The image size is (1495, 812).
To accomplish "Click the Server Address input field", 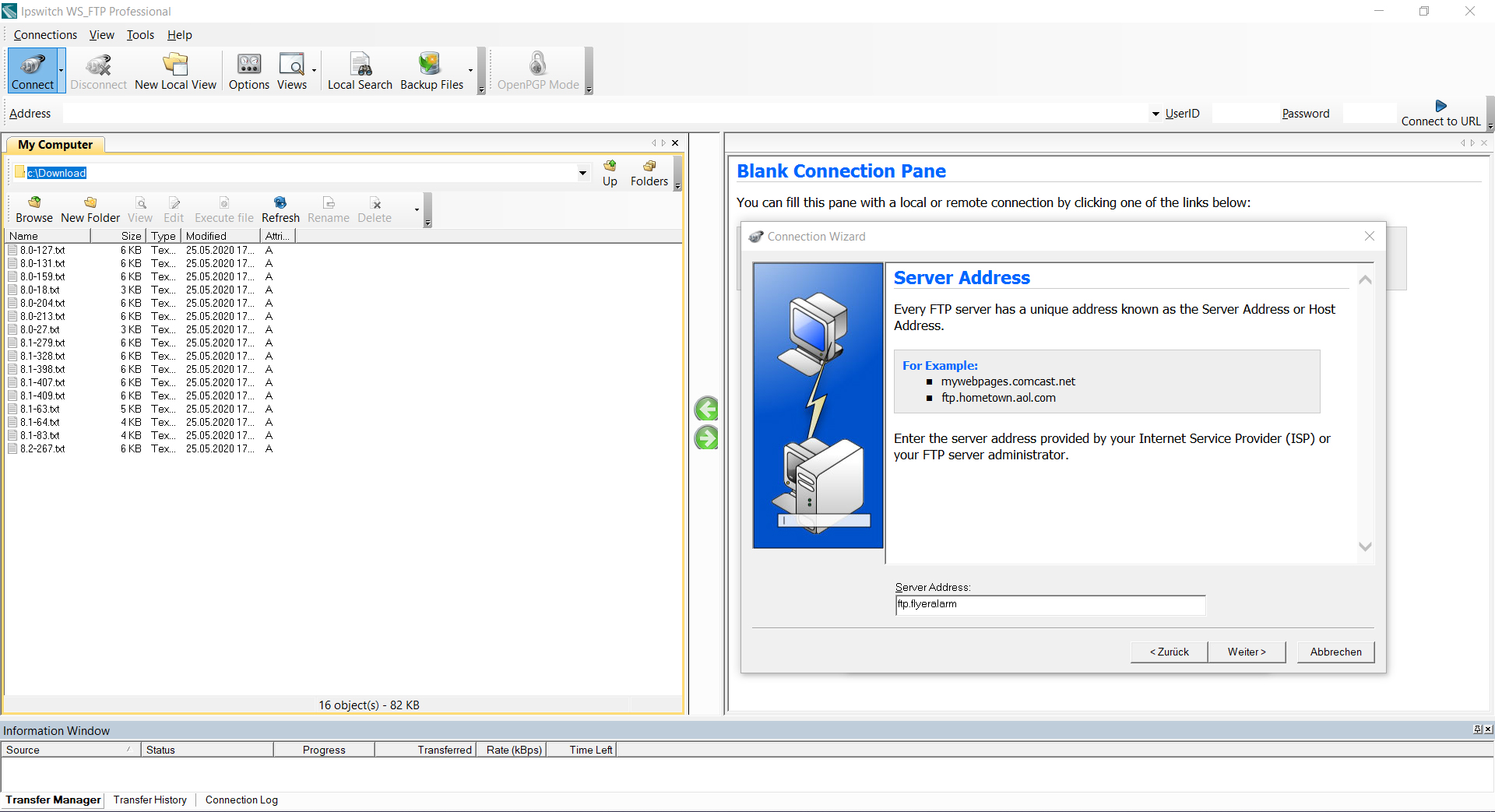I will tap(1050, 604).
